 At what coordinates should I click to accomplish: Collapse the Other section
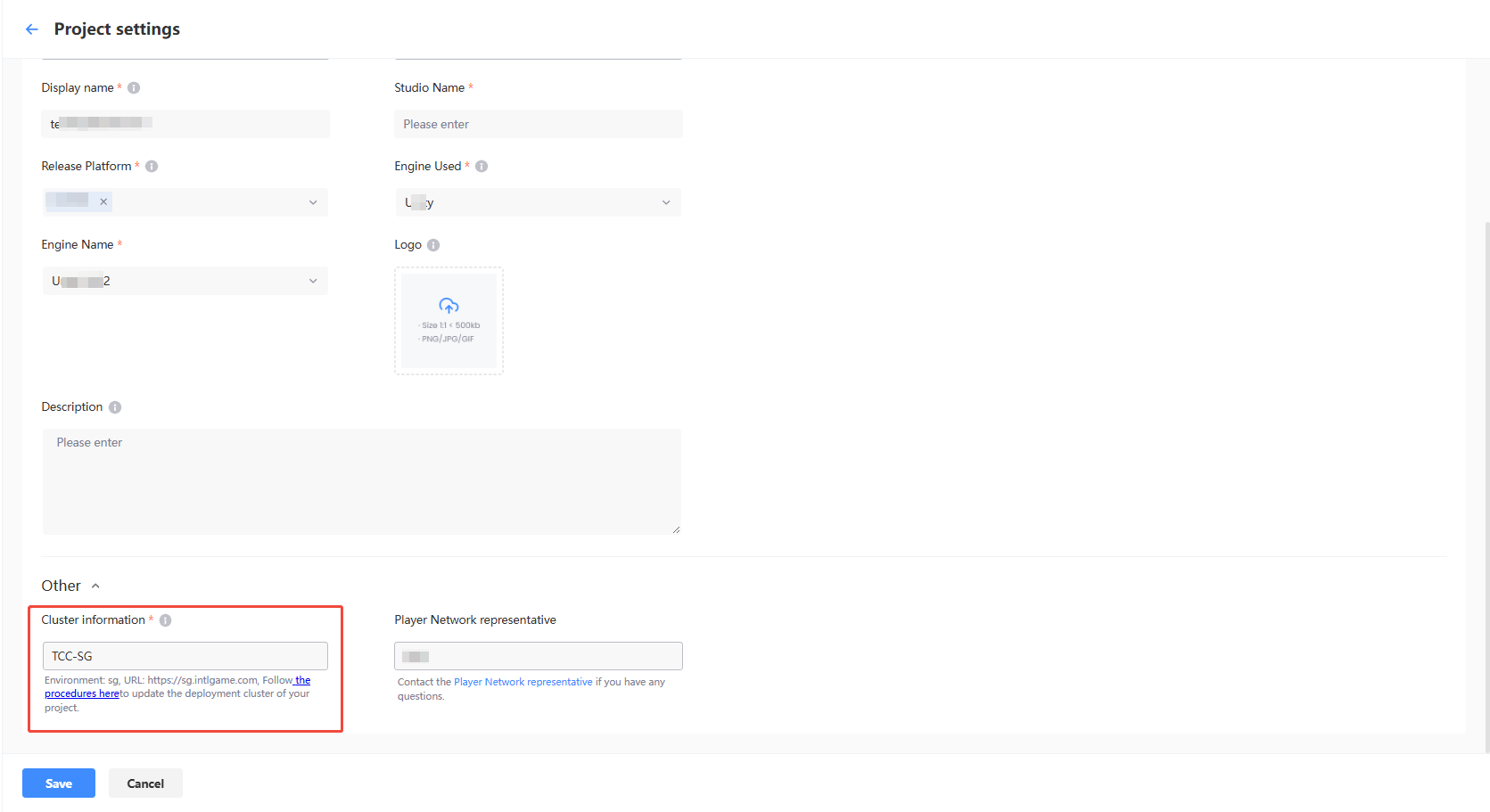(x=95, y=586)
